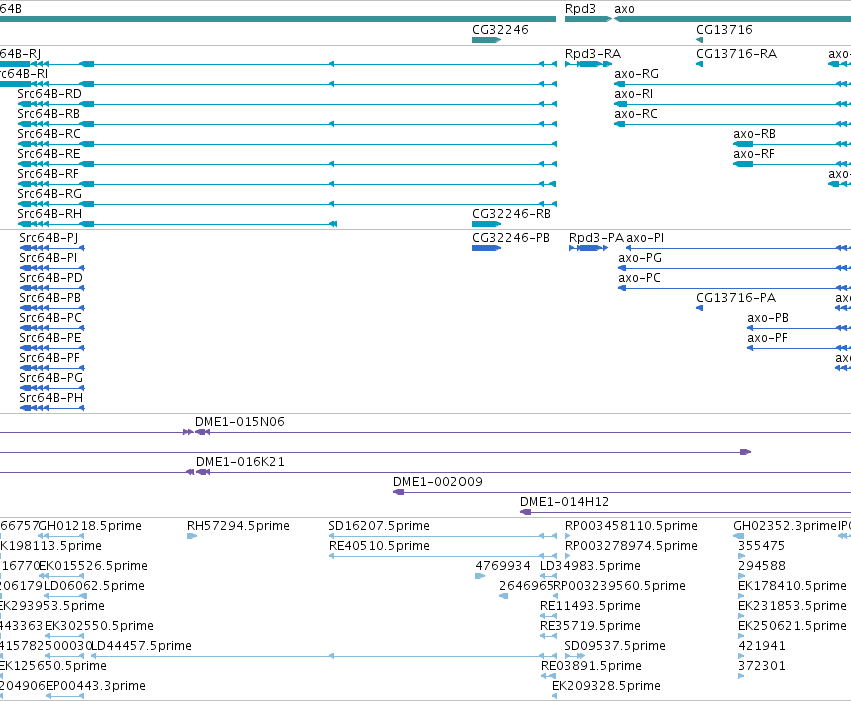Select the RE40510.5prime EST label

click(379, 546)
